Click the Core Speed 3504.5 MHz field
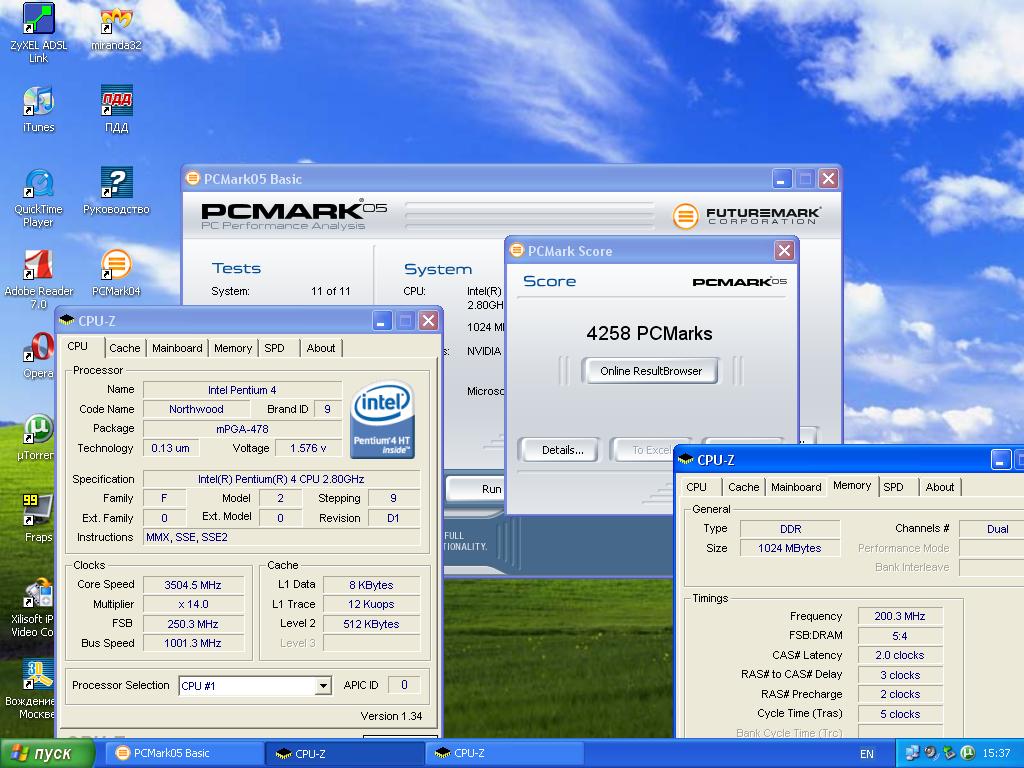This screenshot has height=768, width=1024. pyautogui.click(x=193, y=585)
